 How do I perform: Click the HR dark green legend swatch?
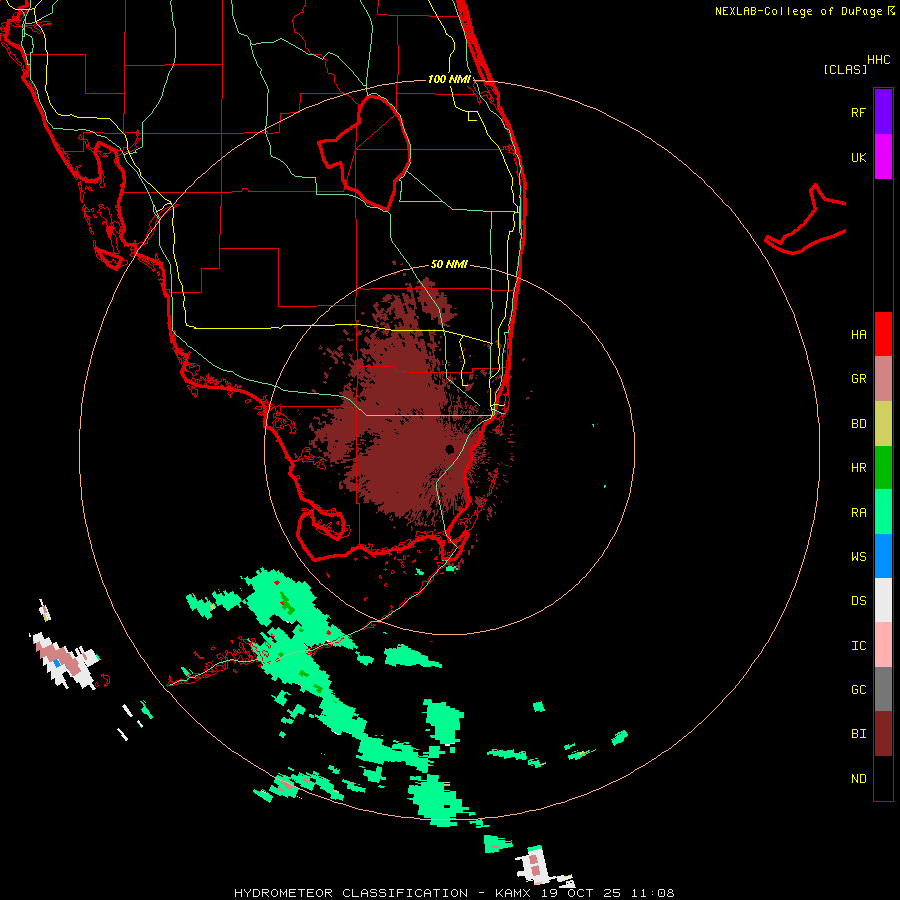(883, 468)
